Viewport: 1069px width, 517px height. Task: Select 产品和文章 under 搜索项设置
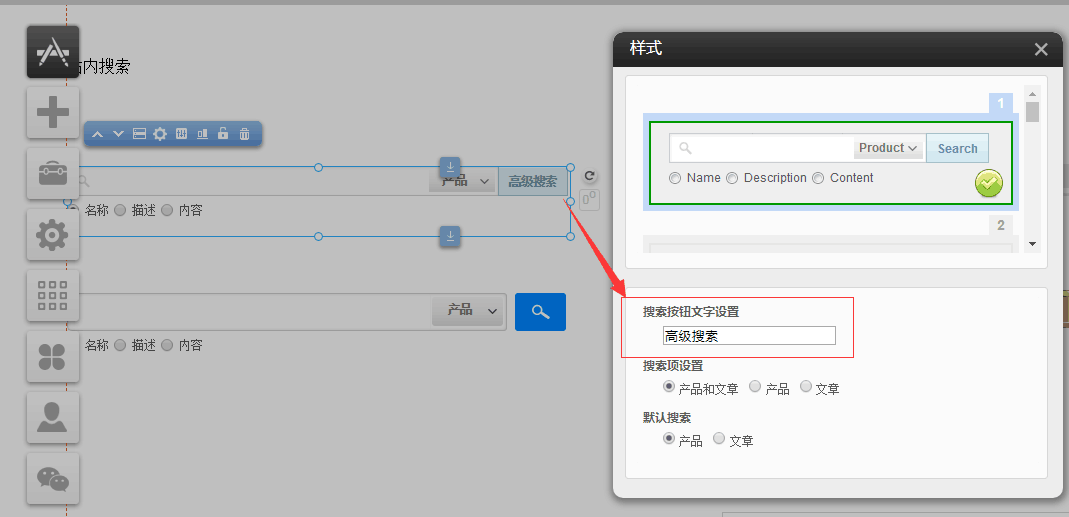point(669,387)
